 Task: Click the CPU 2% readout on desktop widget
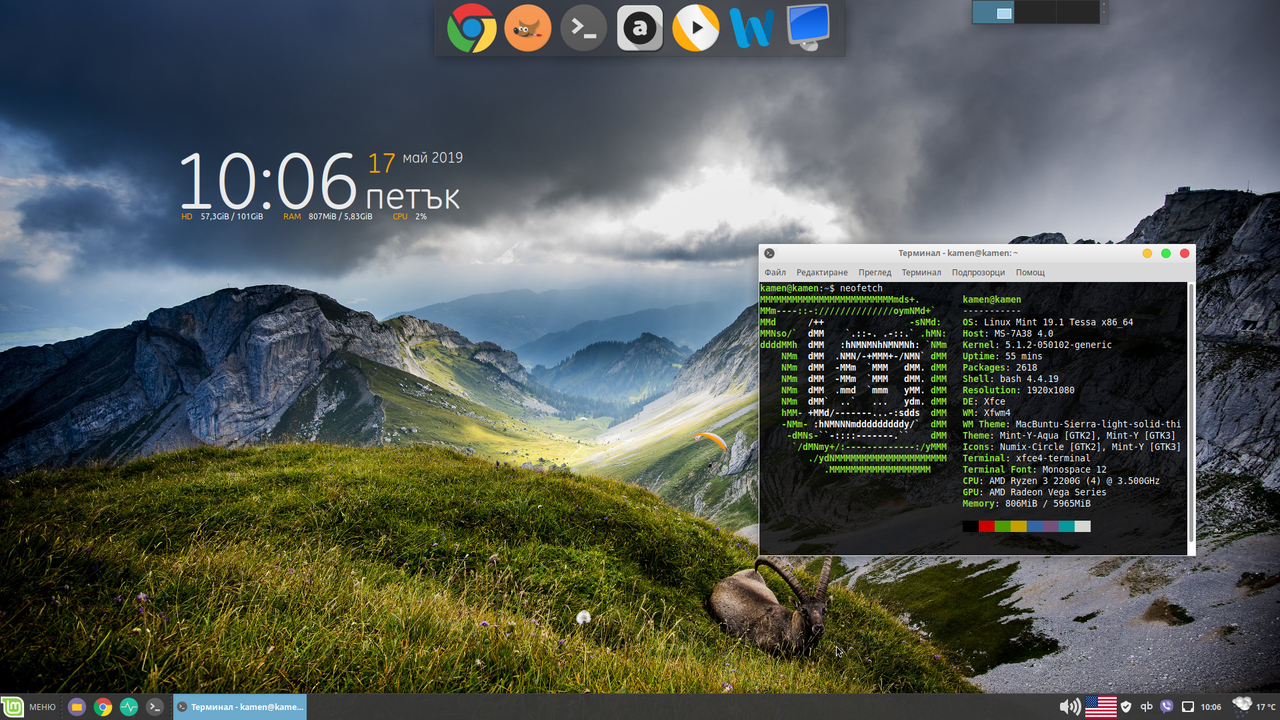(410, 216)
